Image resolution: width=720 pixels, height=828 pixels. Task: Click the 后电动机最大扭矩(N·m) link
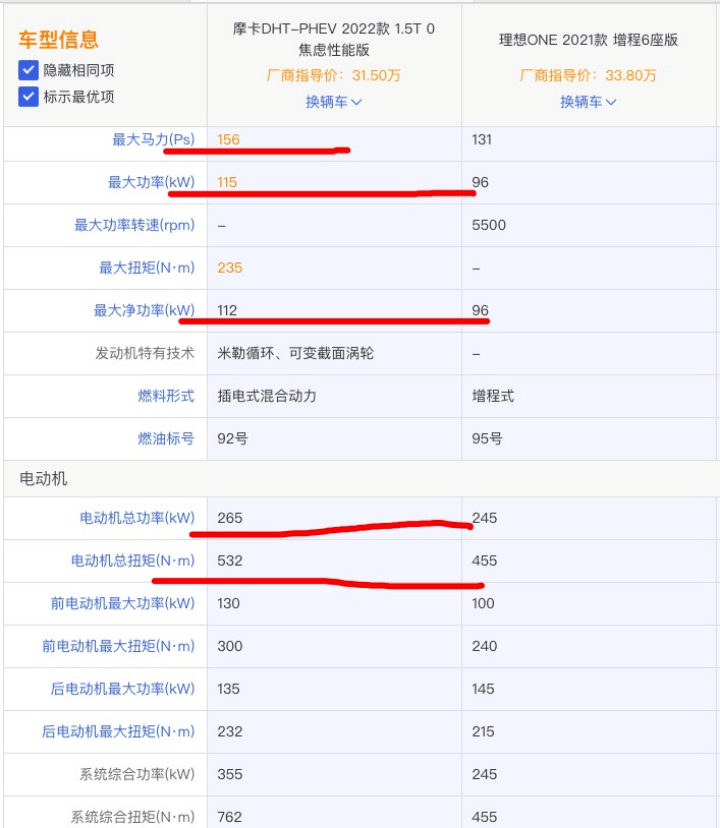click(x=118, y=732)
